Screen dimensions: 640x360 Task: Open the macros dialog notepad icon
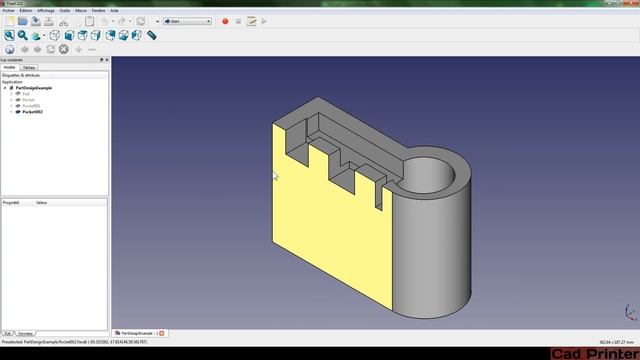point(251,21)
